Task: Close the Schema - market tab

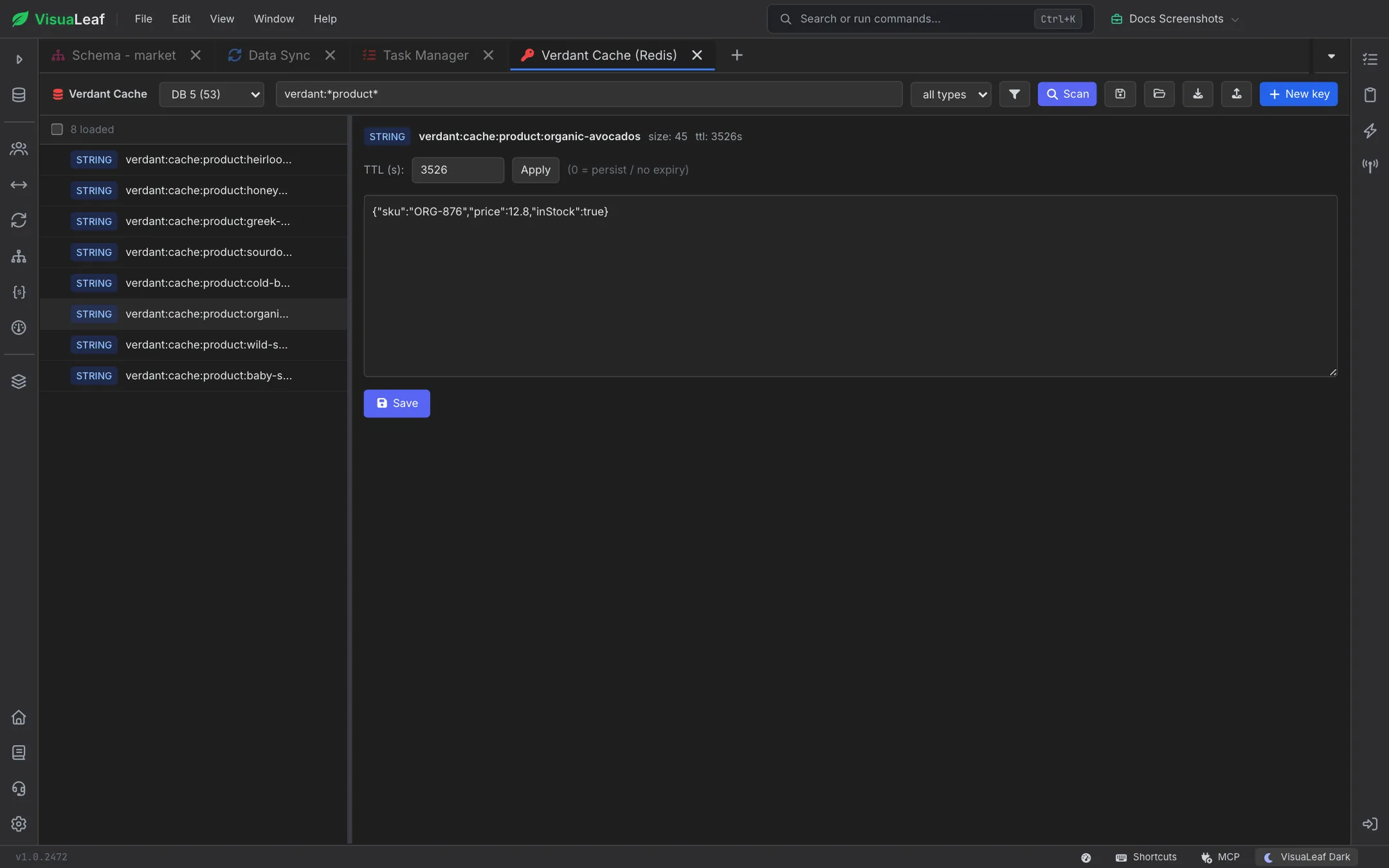Action: point(195,55)
